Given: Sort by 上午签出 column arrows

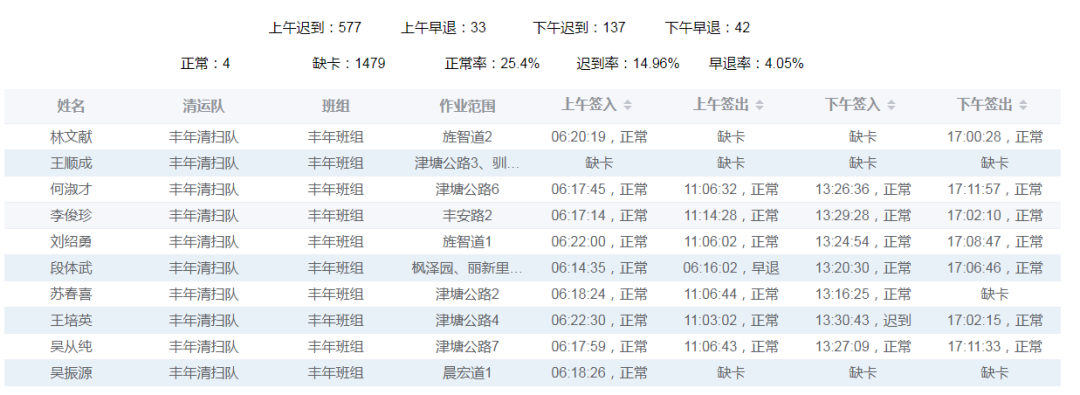Looking at the screenshot, I should 759,105.
